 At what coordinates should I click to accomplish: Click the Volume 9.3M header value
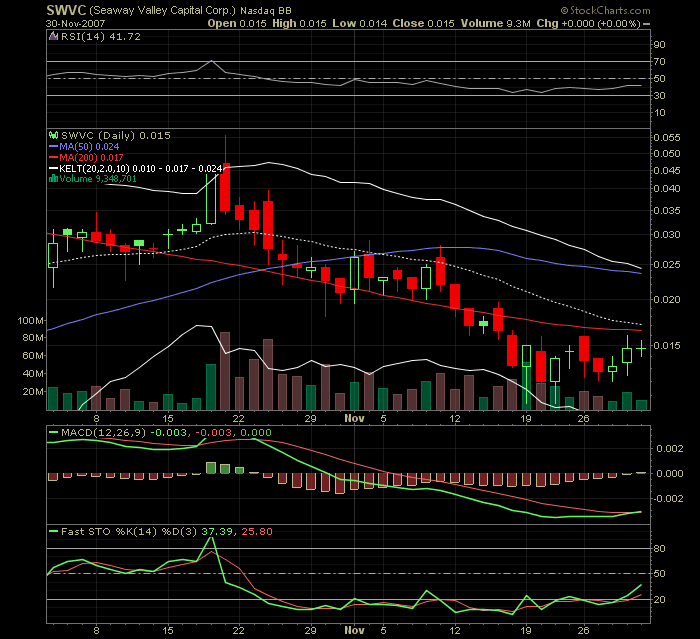click(496, 24)
